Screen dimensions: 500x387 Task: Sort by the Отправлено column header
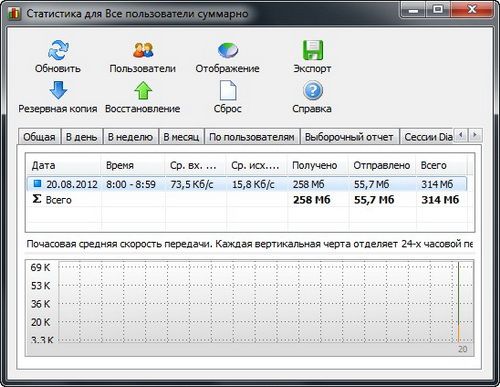(x=382, y=165)
